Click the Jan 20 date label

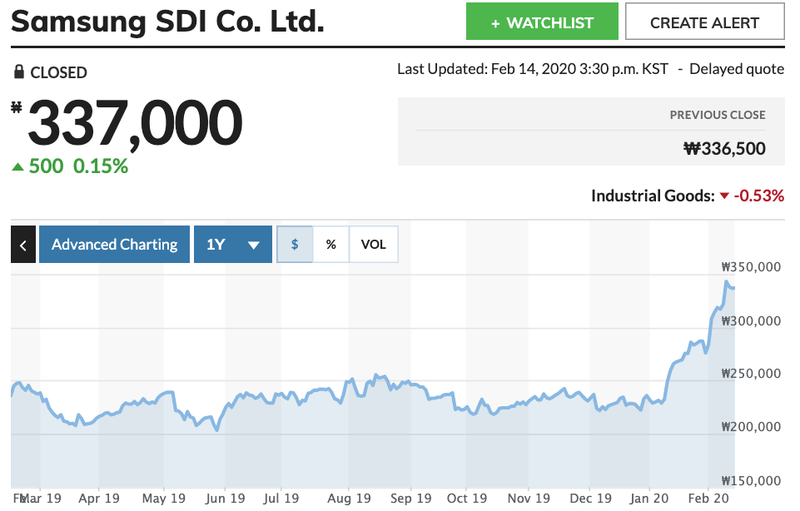pos(648,498)
